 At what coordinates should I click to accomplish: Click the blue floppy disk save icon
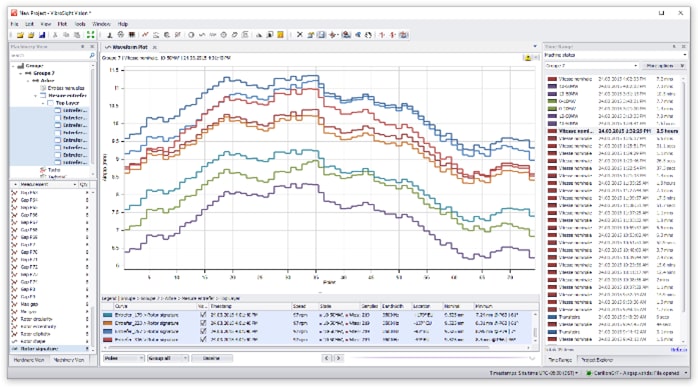click(42, 35)
